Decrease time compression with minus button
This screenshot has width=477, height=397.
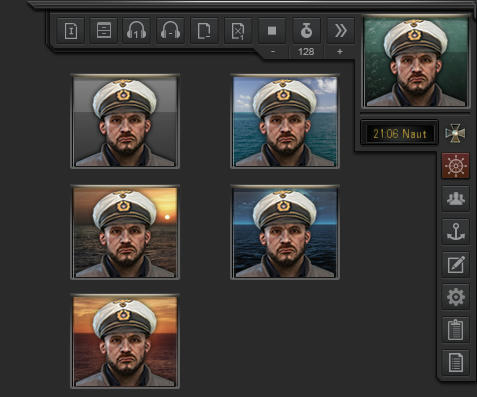(x=273, y=52)
